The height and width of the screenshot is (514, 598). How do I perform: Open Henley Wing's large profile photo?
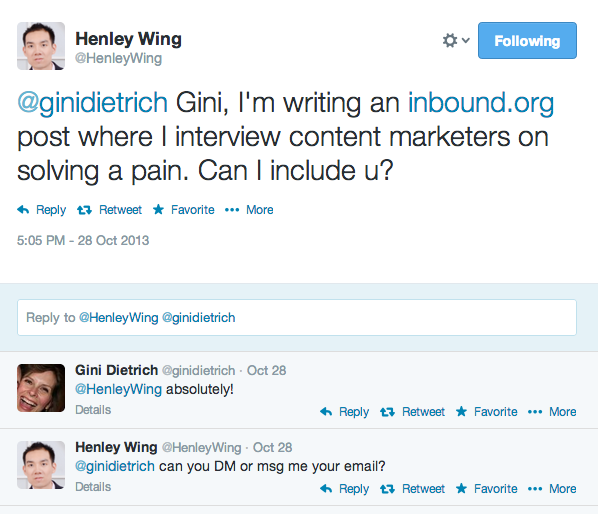point(41,46)
